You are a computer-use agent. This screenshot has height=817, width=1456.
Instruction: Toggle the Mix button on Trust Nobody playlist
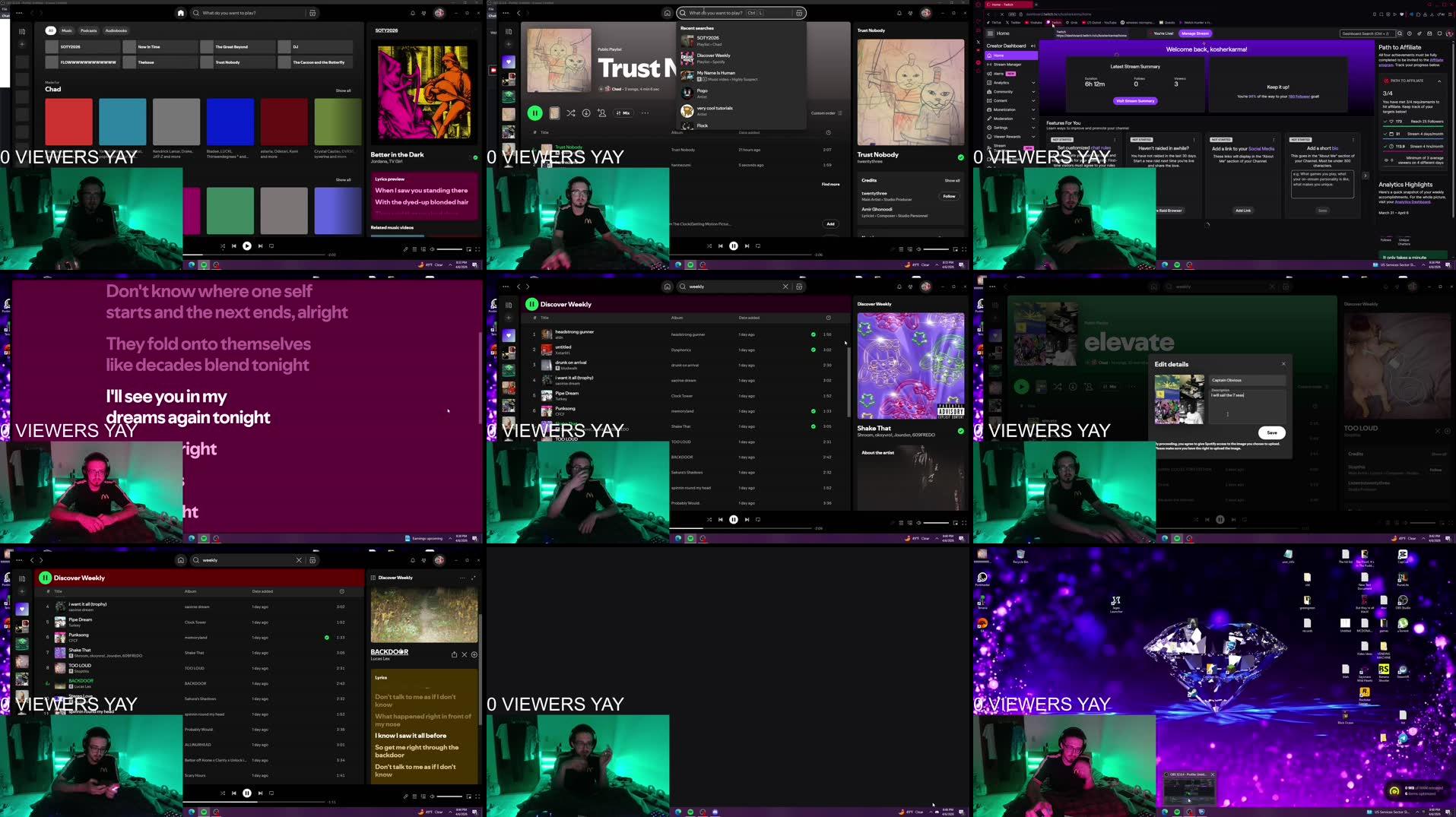(x=623, y=113)
